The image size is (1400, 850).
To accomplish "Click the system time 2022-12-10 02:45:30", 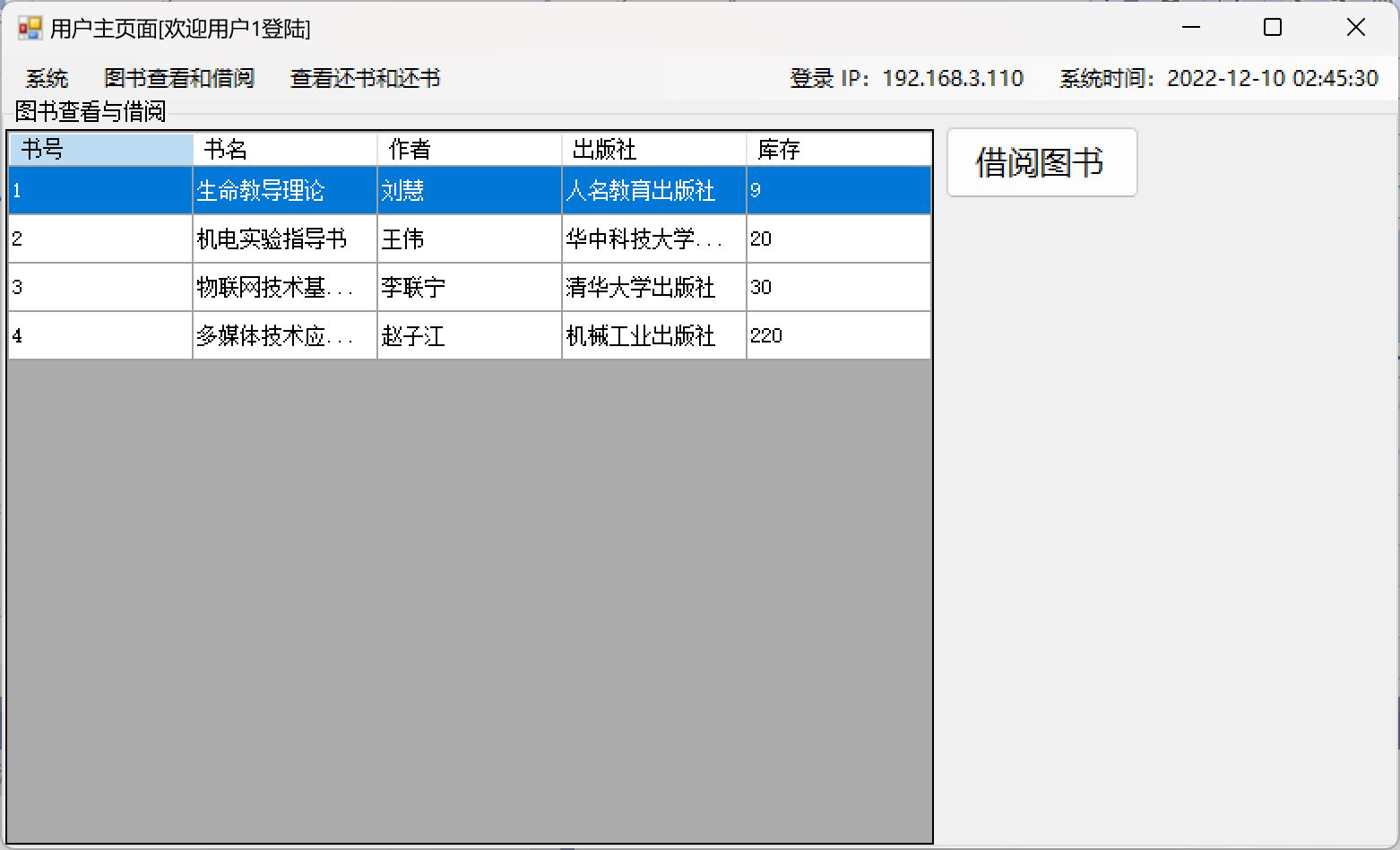I will [1273, 79].
